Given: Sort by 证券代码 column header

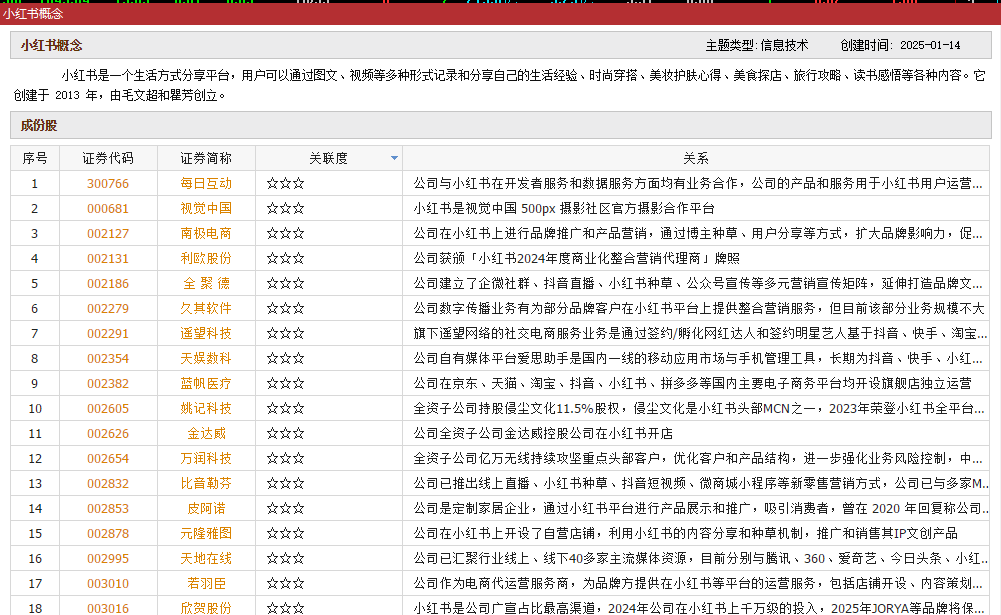Looking at the screenshot, I should (108, 158).
